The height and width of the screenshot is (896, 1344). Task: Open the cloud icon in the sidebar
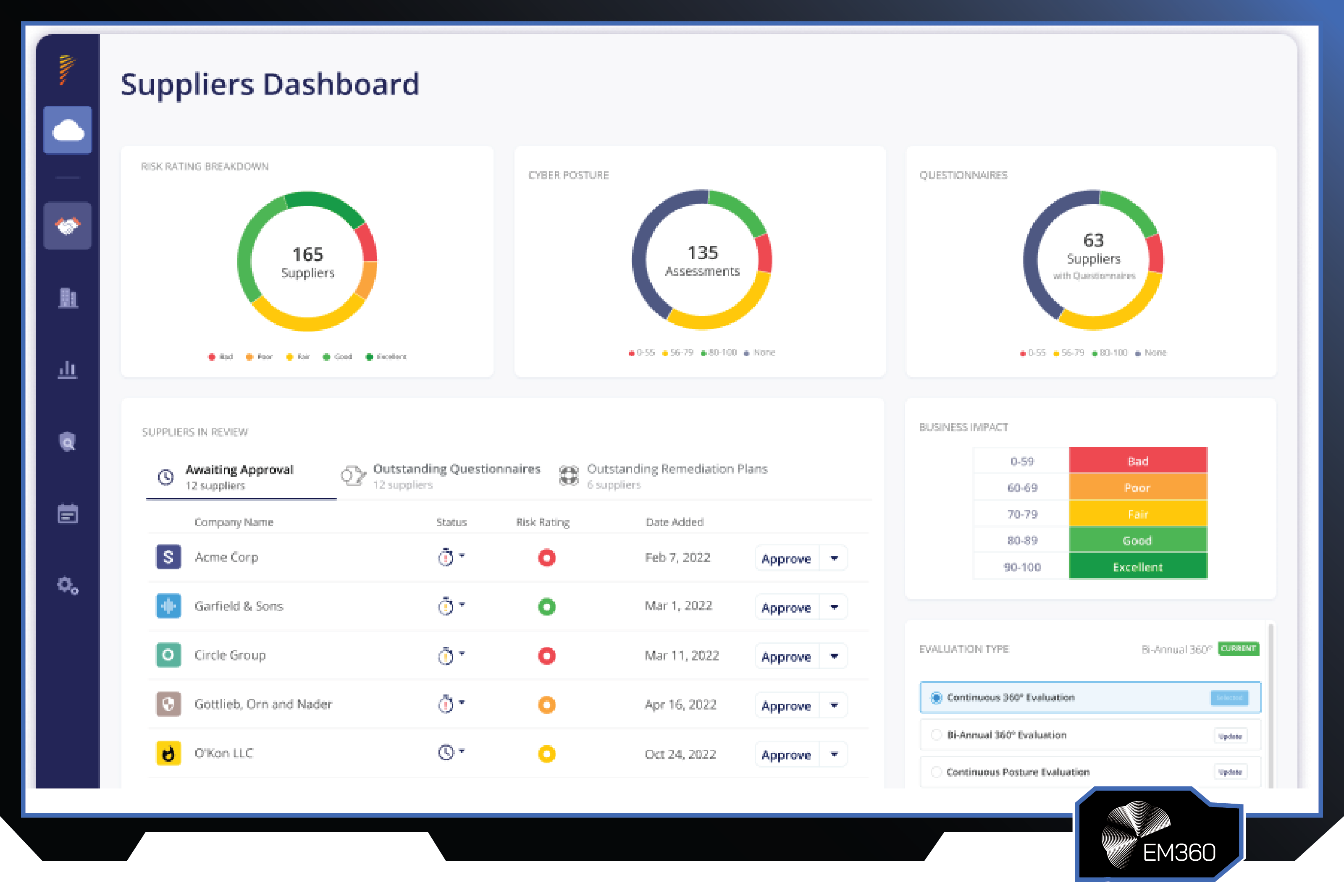(x=68, y=130)
